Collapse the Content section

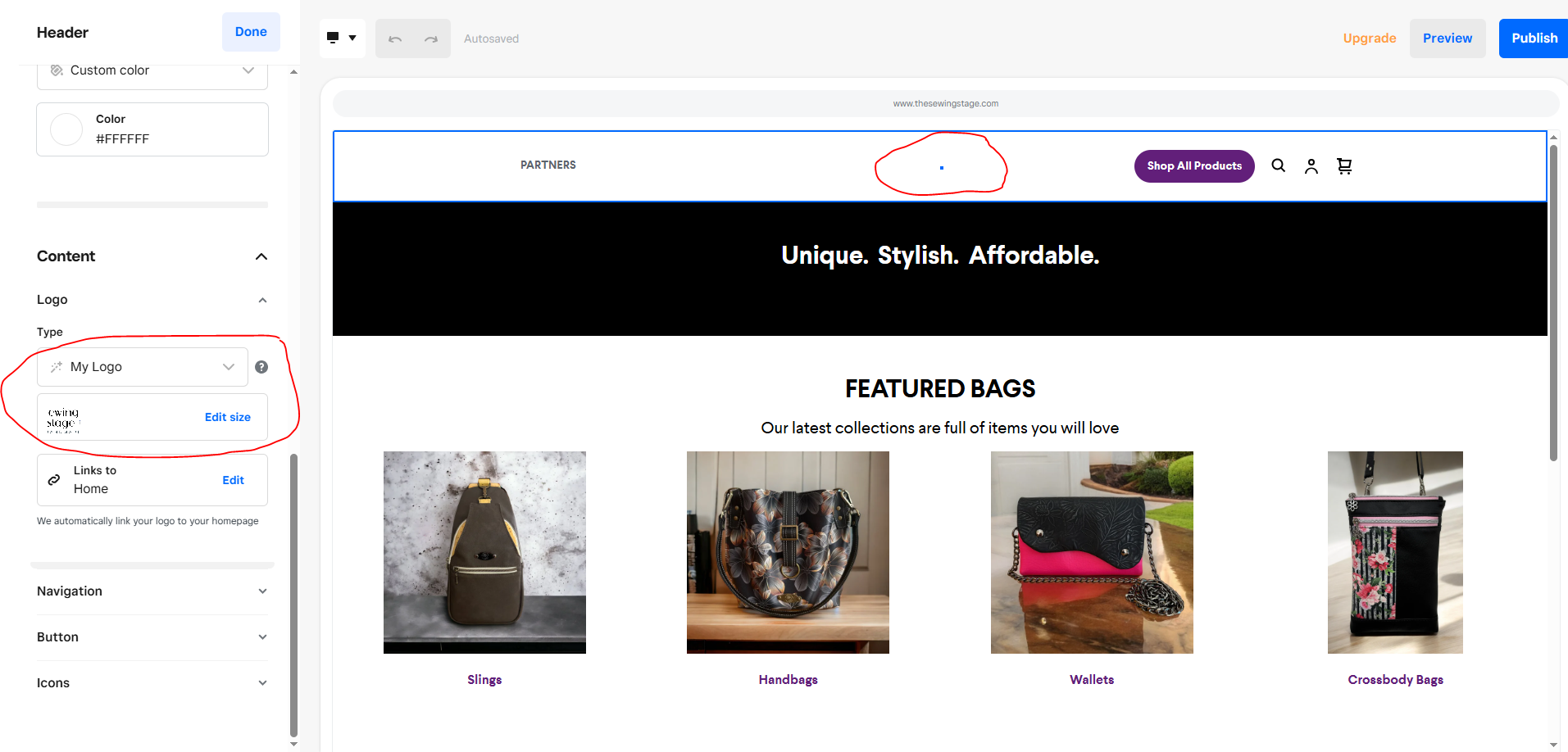pyautogui.click(x=261, y=256)
